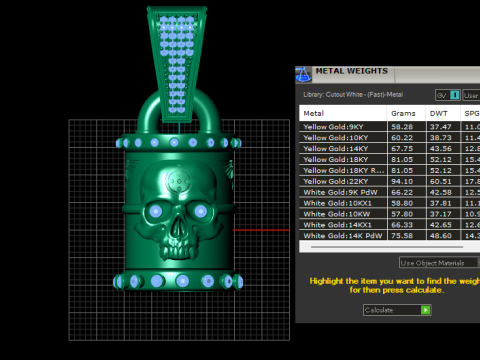Toggle the GV switch
Screen dimensions: 480x360
[x=448, y=95]
